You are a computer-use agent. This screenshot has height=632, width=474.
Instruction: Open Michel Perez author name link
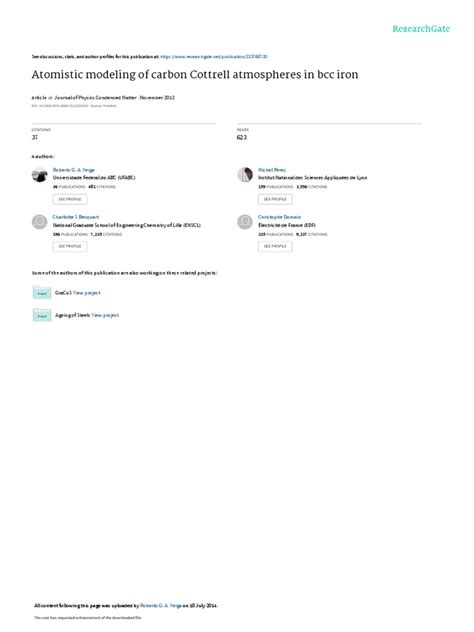point(272,170)
